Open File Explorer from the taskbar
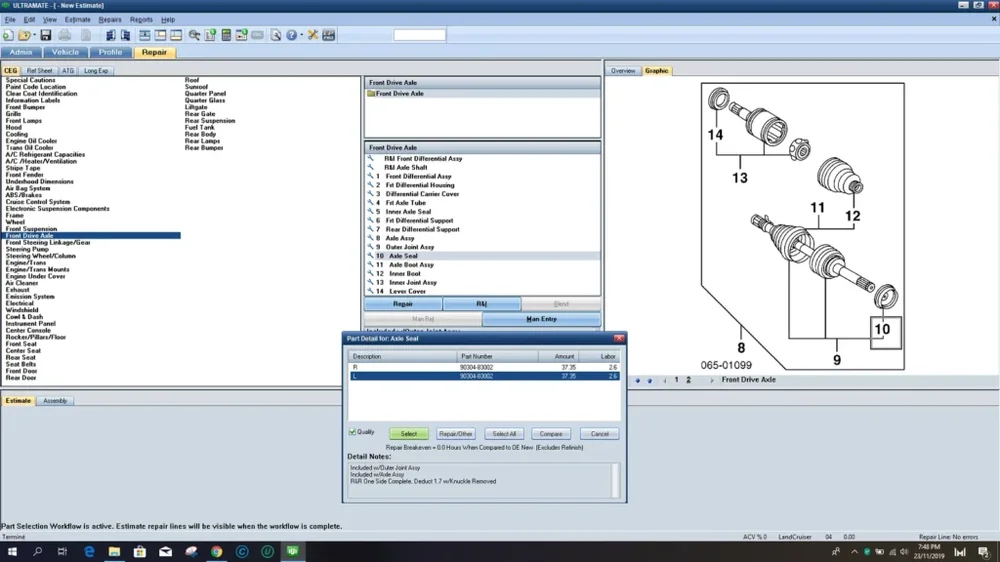 point(114,552)
